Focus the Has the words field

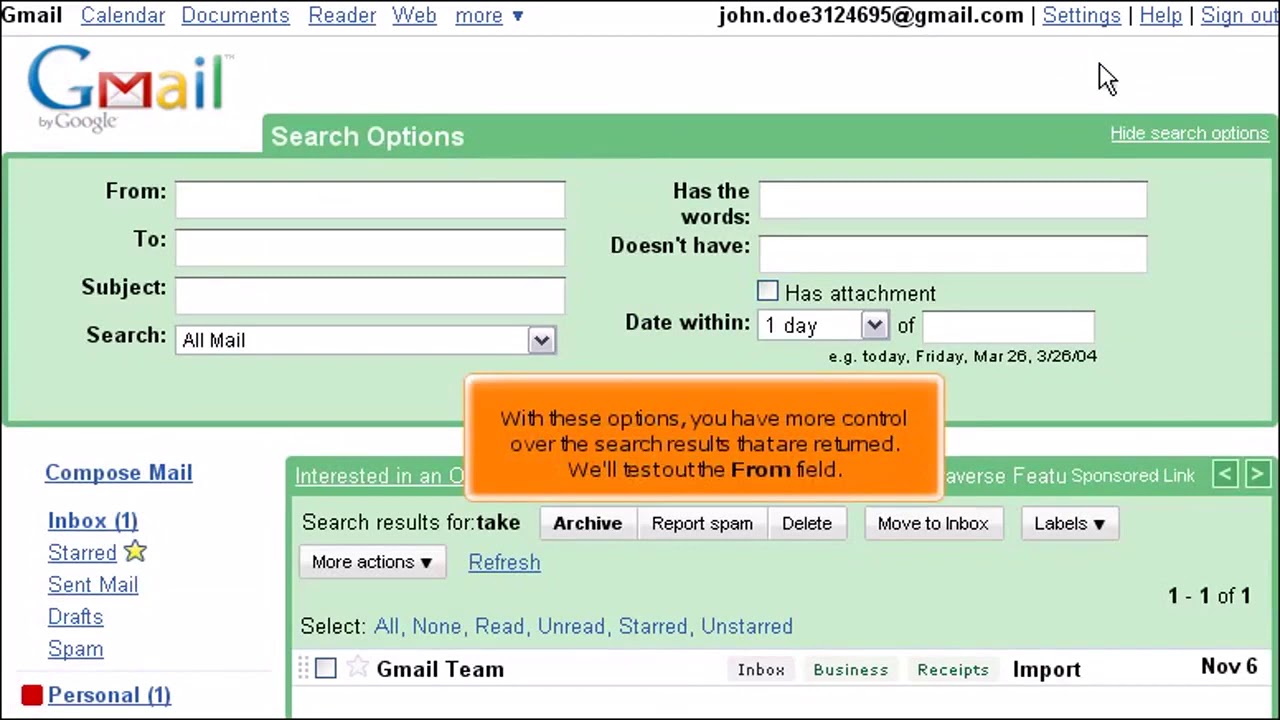click(x=953, y=199)
